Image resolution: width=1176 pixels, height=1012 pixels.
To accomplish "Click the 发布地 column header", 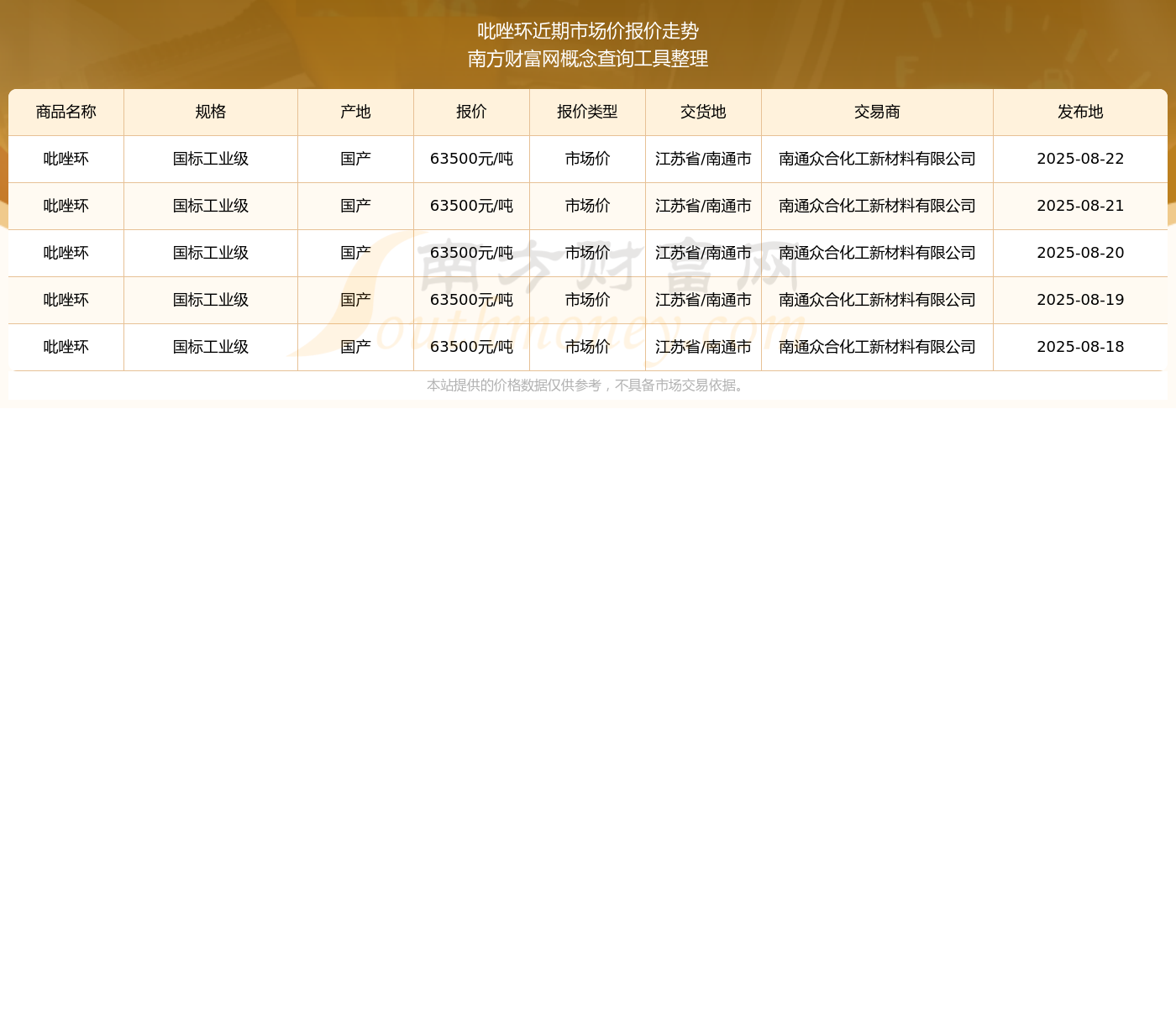I will [1080, 112].
